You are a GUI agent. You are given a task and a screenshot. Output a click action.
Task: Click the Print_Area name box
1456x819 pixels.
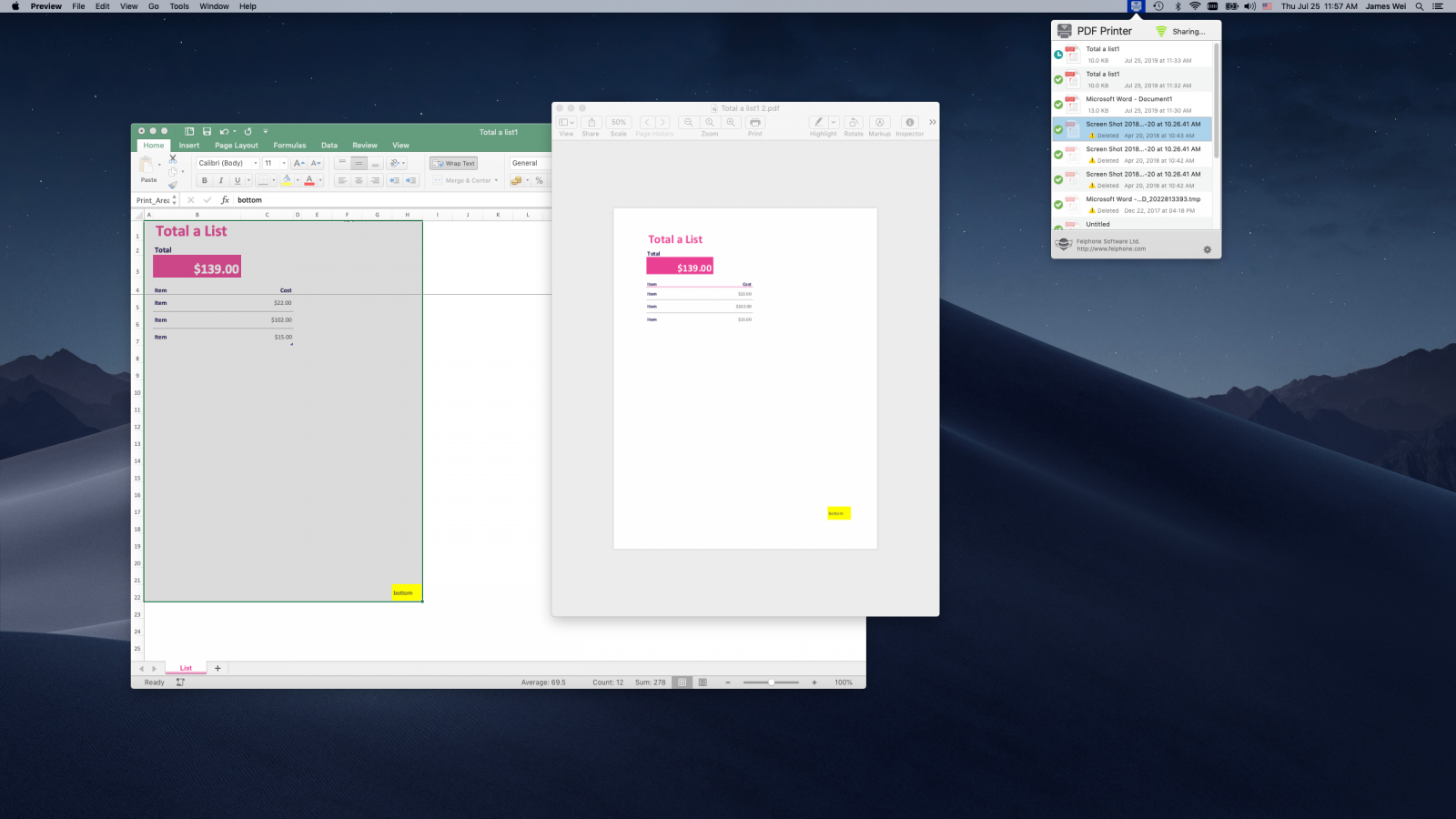click(x=153, y=200)
